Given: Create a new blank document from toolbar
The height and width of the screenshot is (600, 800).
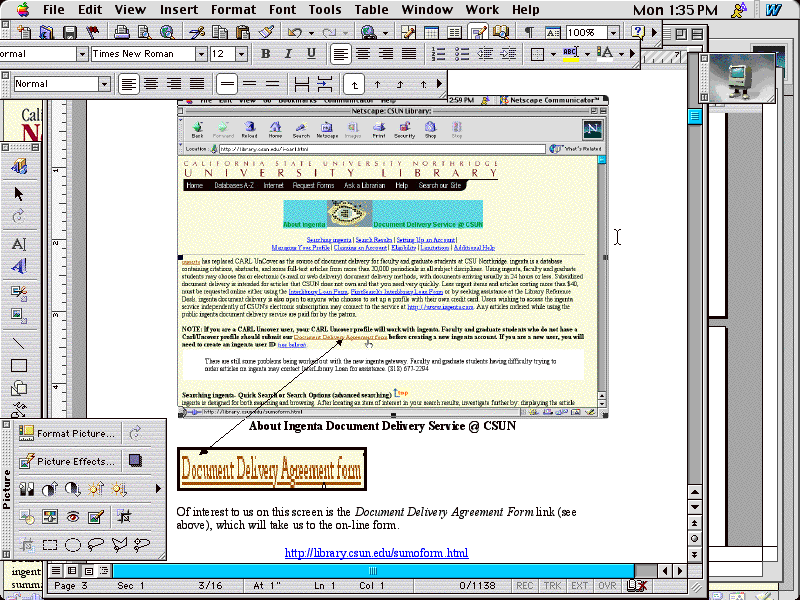Looking at the screenshot, I should [23, 33].
